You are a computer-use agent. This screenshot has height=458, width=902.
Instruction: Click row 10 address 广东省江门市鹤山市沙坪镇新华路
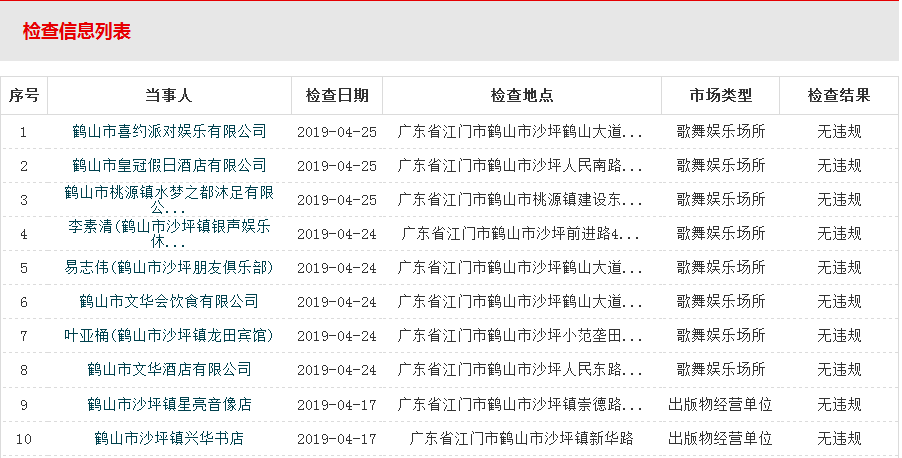[521, 438]
